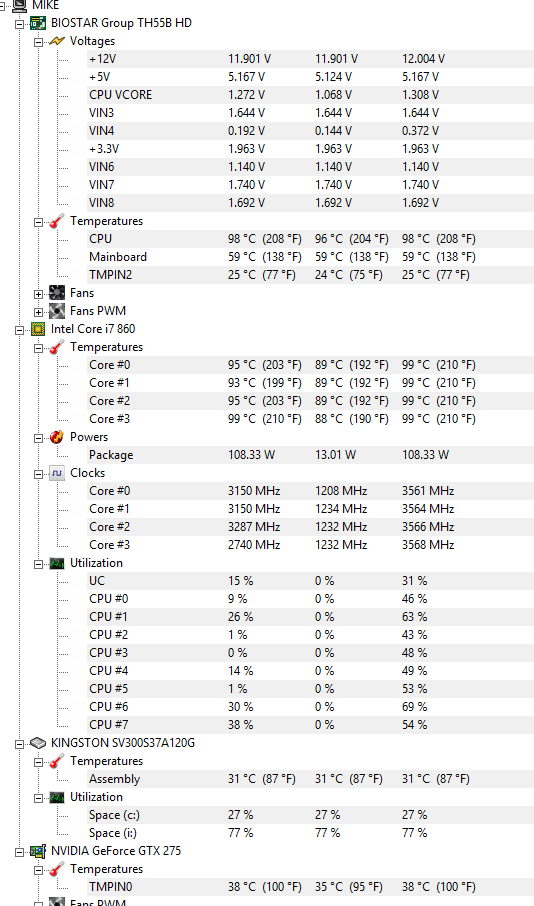Select the Package power row
The width and height of the screenshot is (534, 906).
[x=310, y=455]
